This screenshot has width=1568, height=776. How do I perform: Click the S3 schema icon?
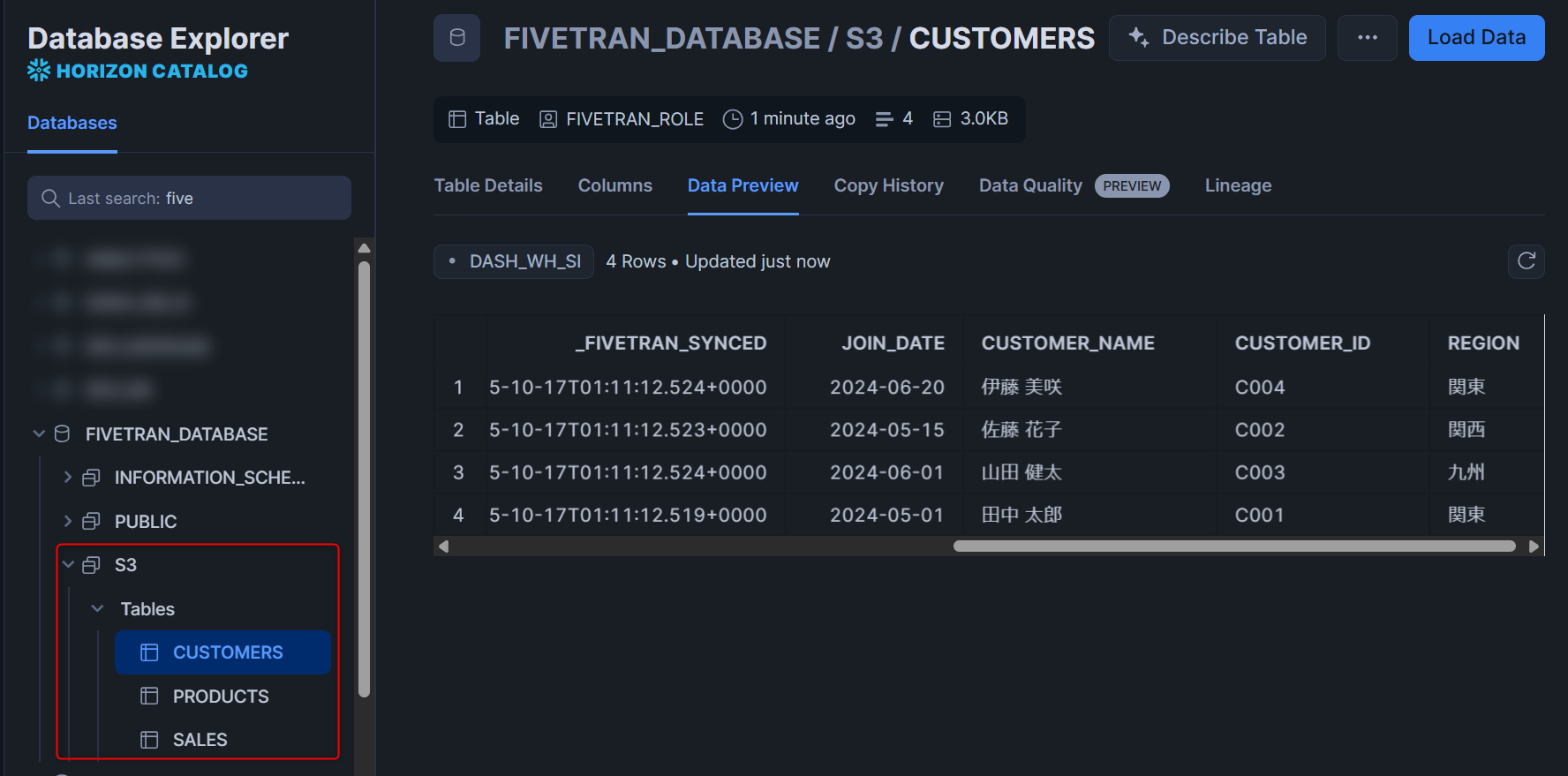91,565
